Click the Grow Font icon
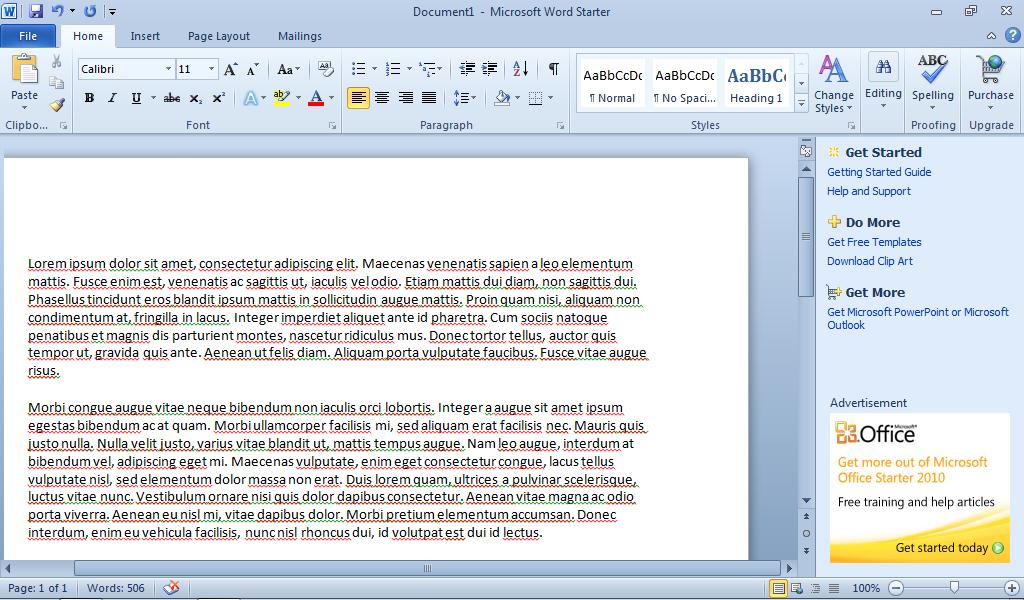1024x600 pixels. pos(231,69)
